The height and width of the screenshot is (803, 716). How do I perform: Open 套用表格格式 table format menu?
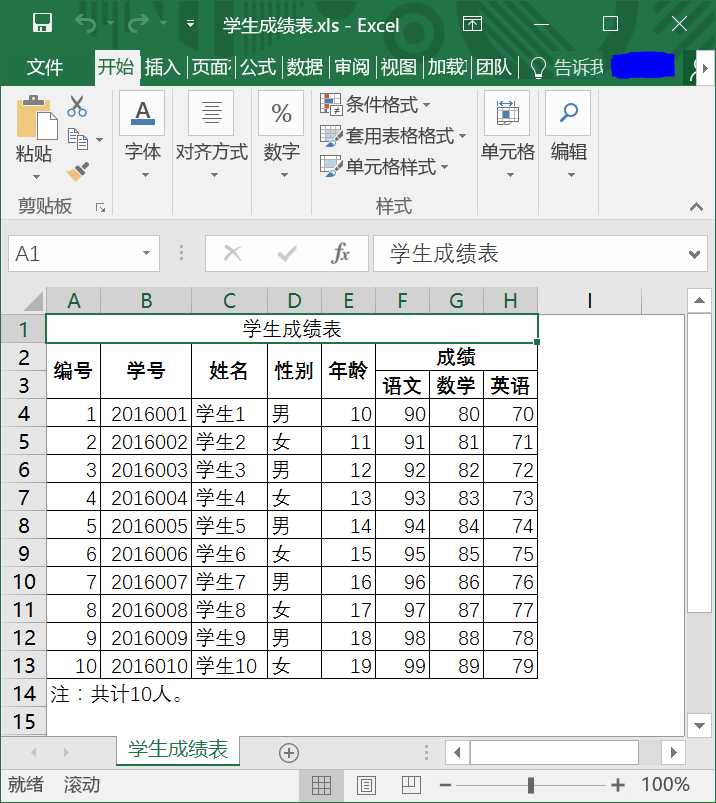point(393,136)
